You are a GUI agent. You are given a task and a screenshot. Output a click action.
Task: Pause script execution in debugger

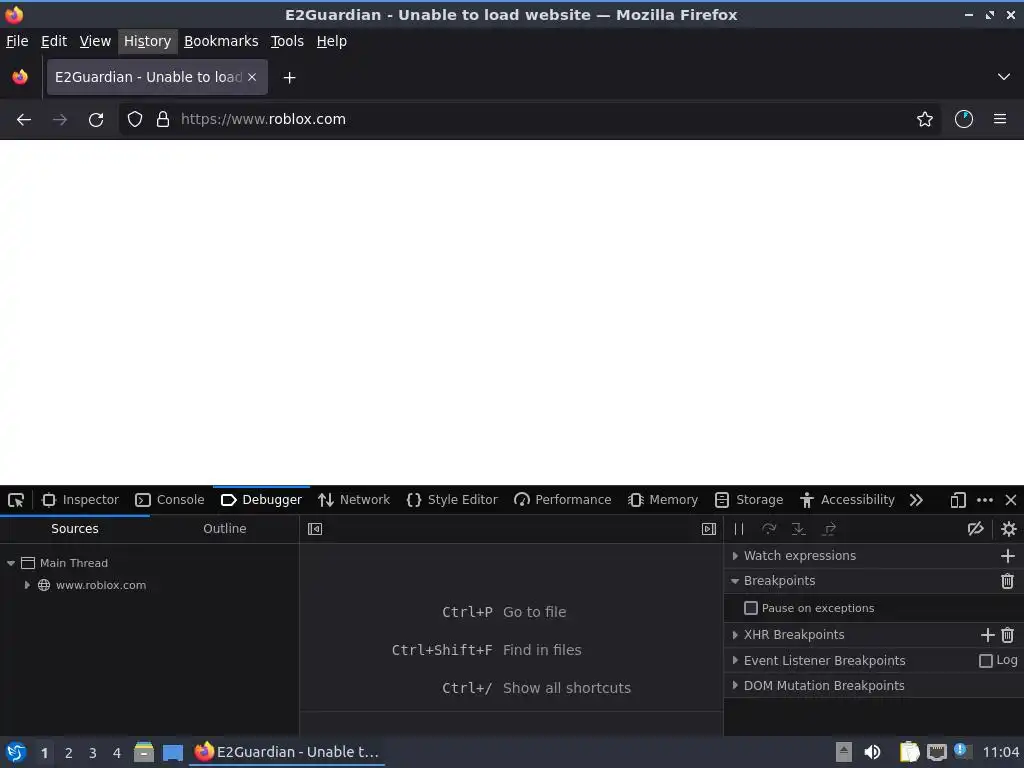click(x=739, y=529)
